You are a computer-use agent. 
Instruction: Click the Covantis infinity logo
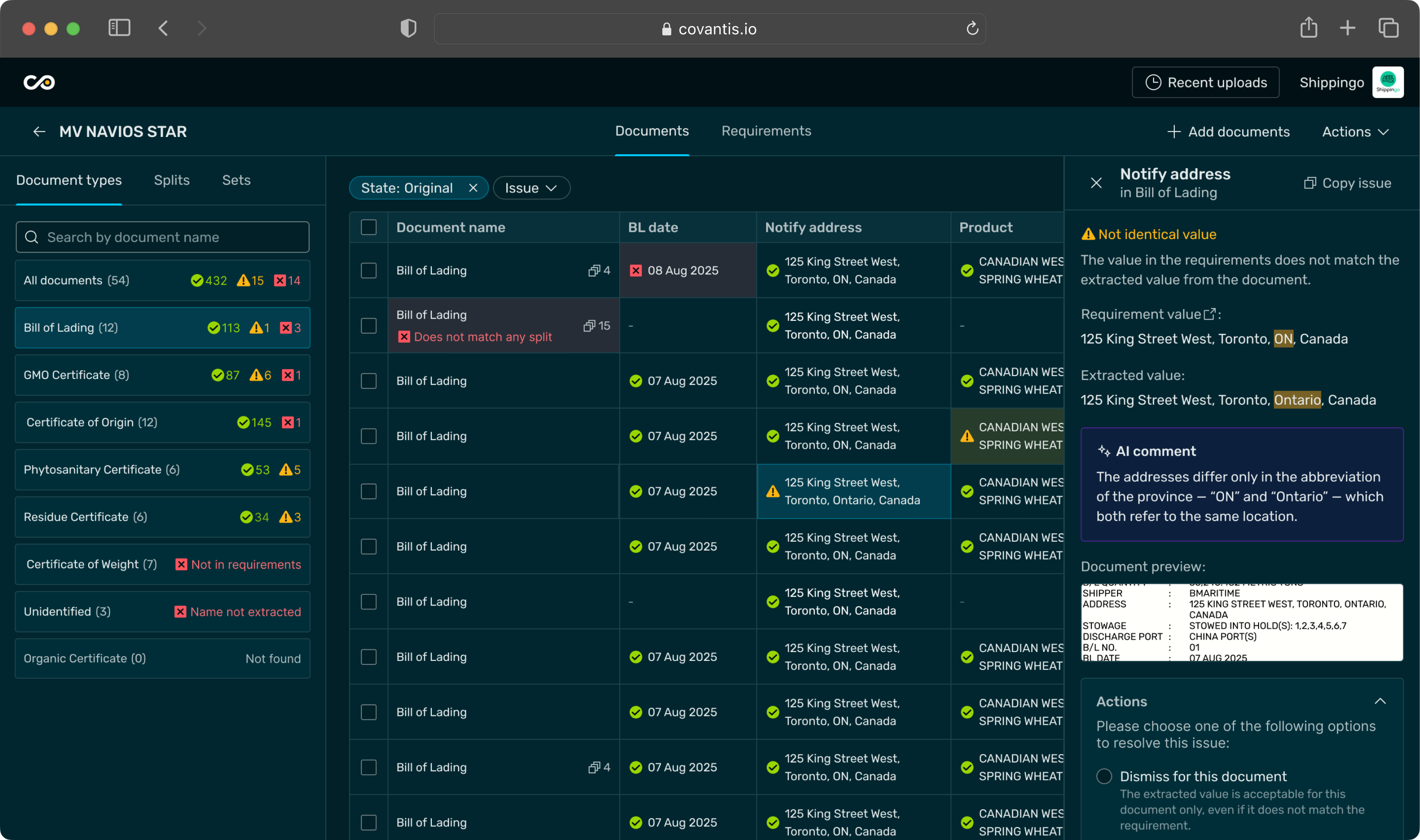pyautogui.click(x=39, y=82)
